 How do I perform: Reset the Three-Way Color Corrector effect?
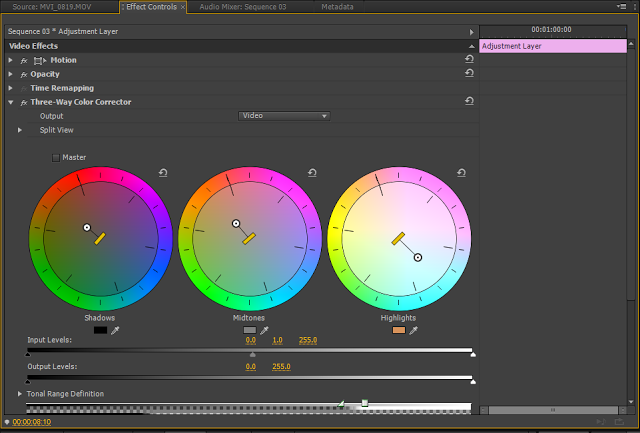point(469,101)
